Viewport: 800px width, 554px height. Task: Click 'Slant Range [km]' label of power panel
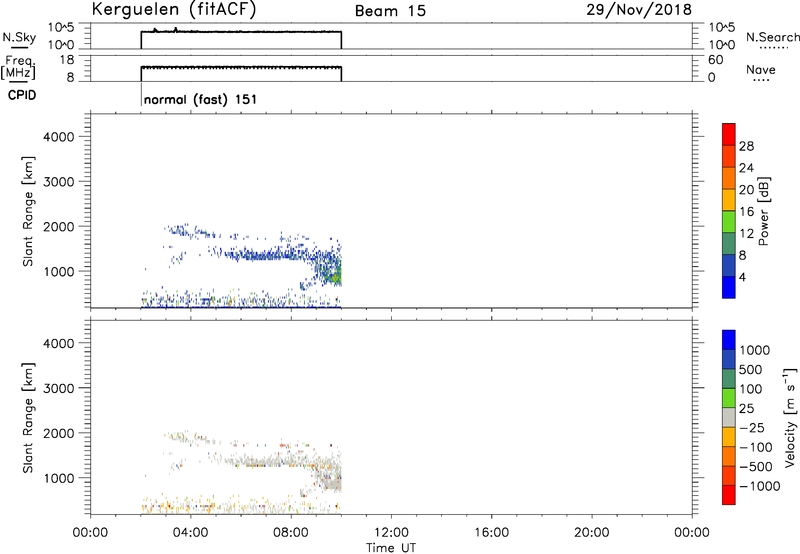(28, 211)
